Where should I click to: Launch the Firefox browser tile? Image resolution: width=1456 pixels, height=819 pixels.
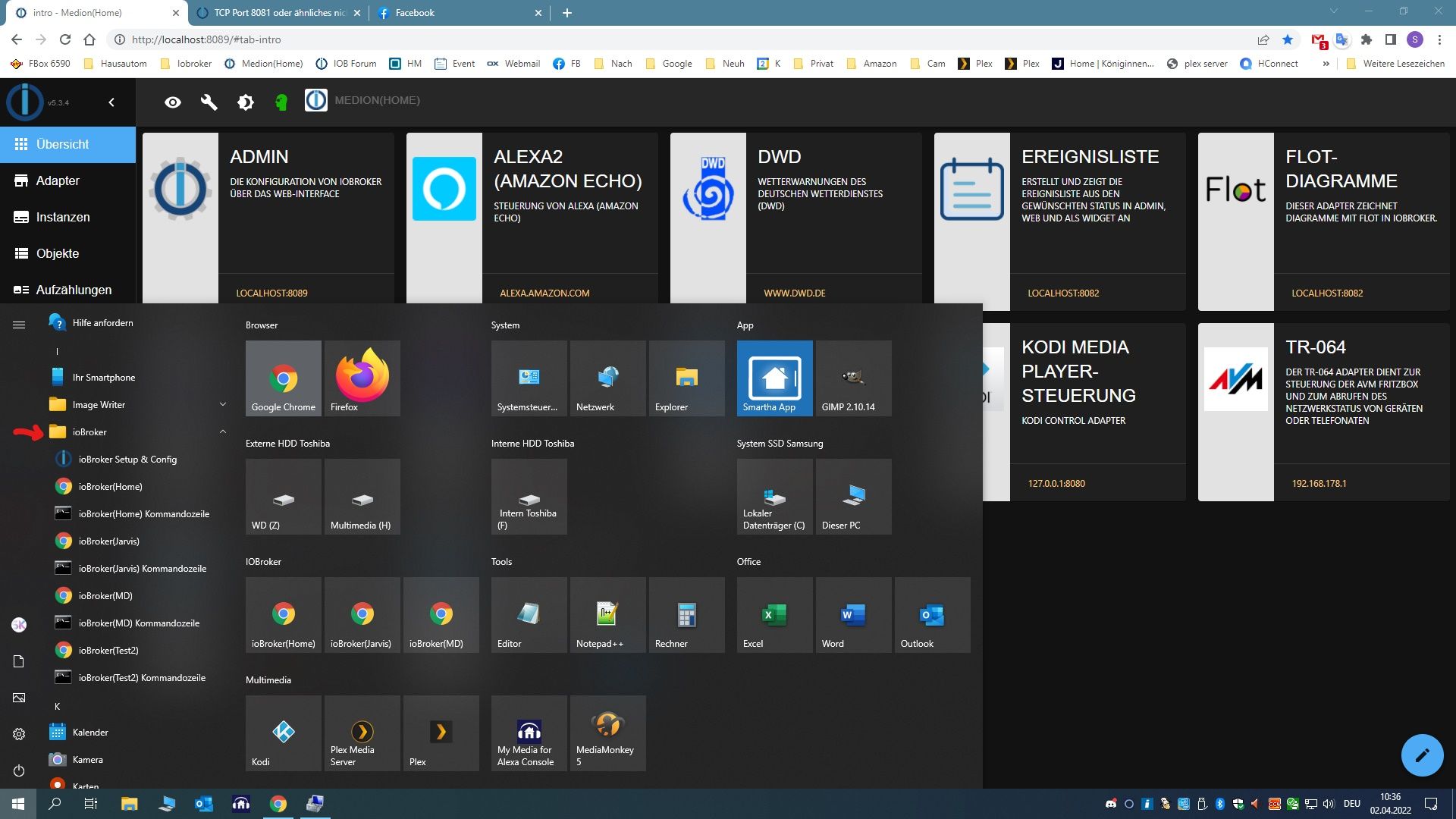[x=362, y=378]
